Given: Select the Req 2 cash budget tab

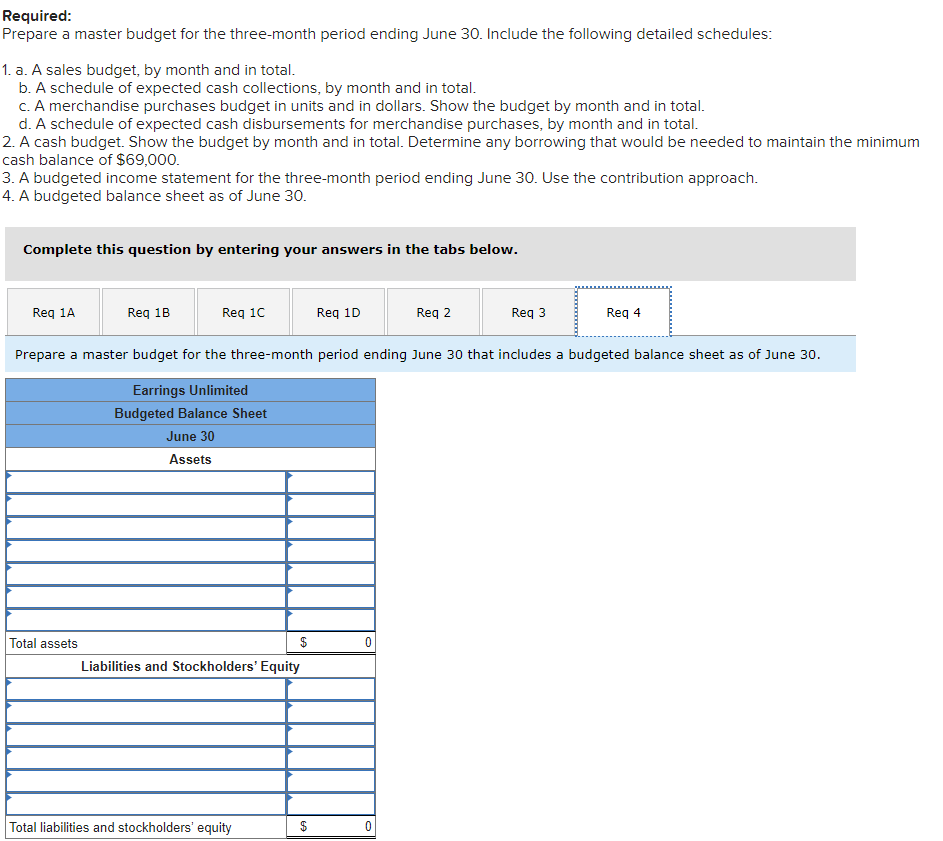Looking at the screenshot, I should (x=432, y=311).
